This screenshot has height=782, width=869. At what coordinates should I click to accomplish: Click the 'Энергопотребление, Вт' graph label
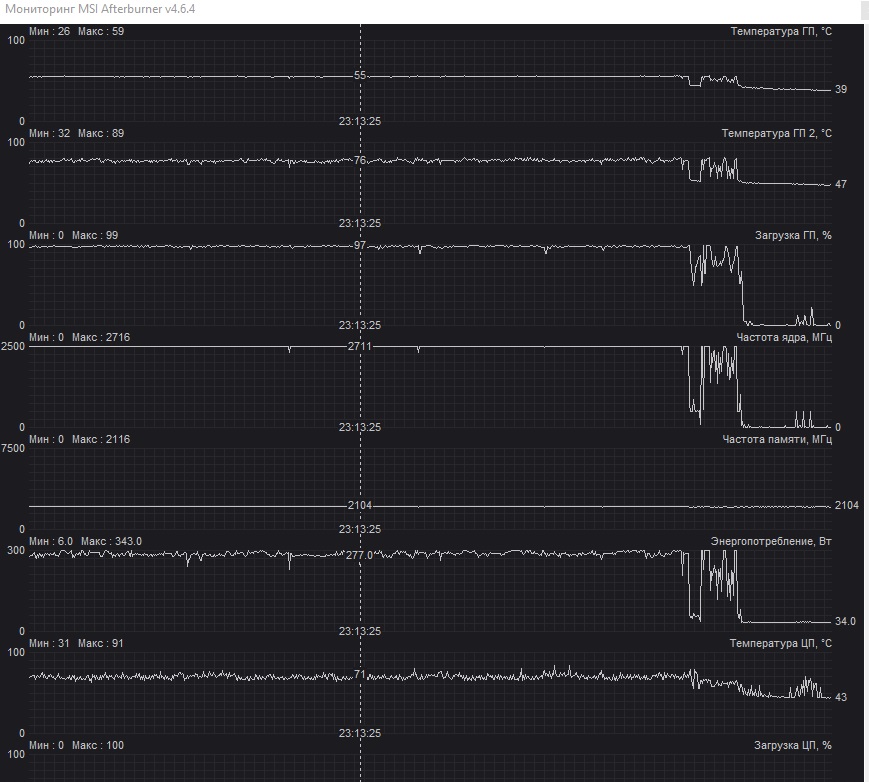(771, 541)
